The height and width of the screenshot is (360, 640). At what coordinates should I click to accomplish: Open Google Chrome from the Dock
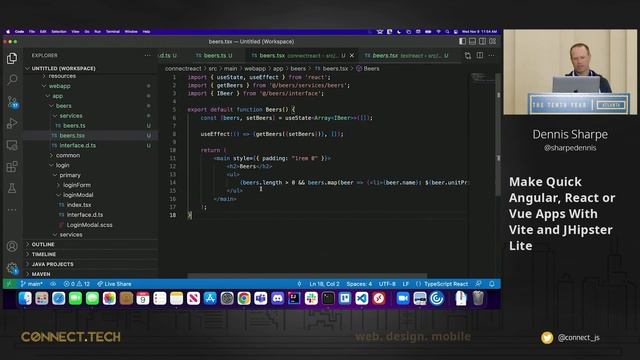tap(244, 298)
